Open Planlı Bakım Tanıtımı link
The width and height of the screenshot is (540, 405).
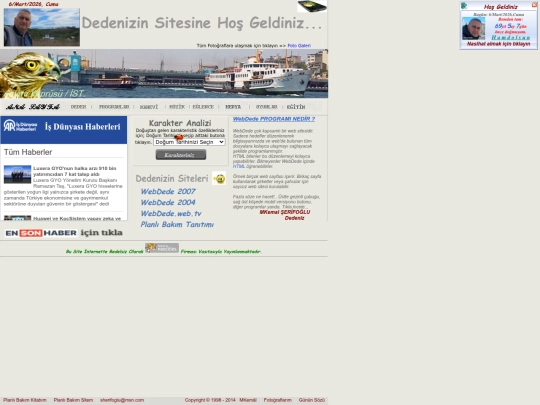tap(177, 225)
